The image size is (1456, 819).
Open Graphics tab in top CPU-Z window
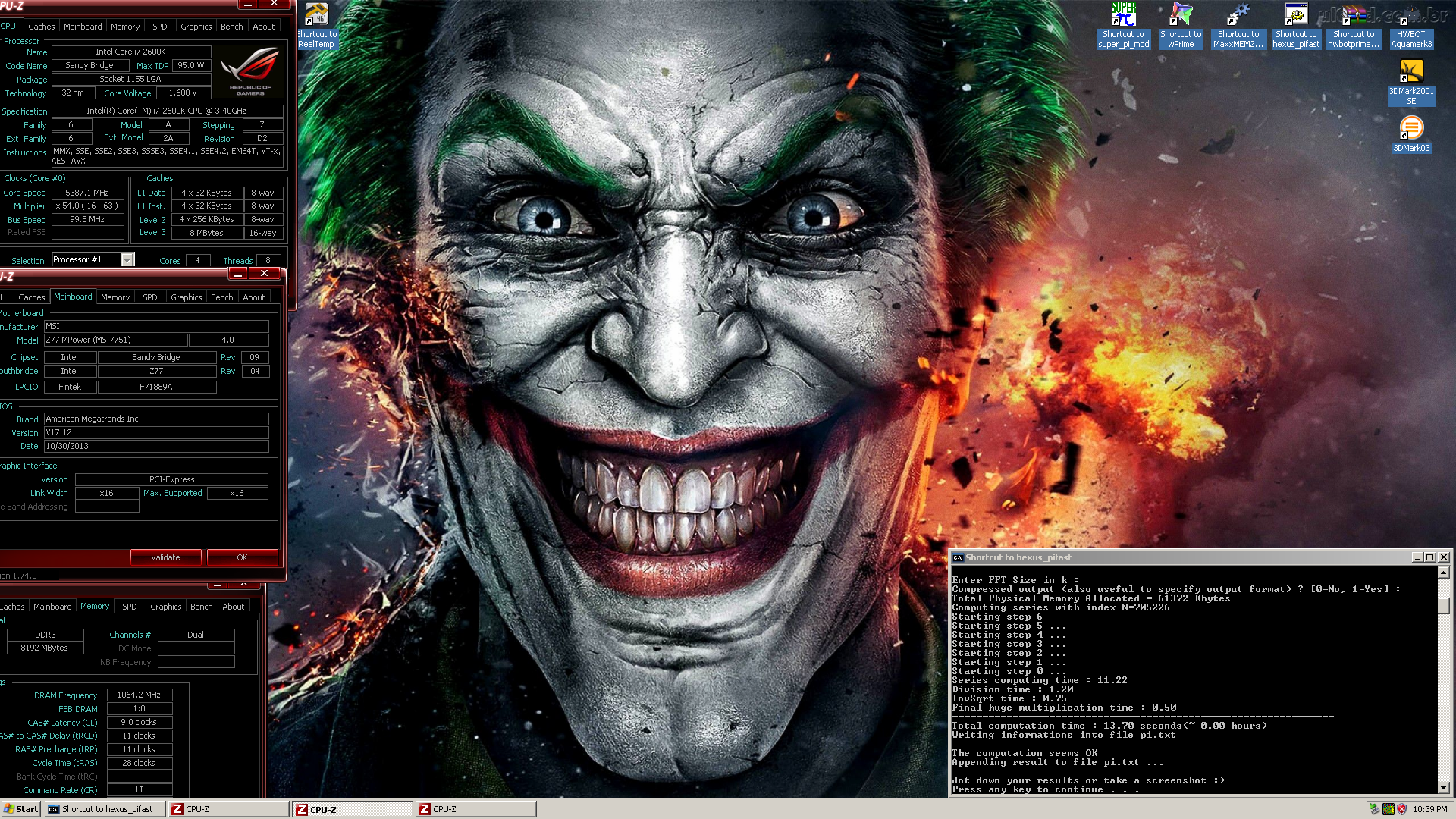[x=196, y=27]
